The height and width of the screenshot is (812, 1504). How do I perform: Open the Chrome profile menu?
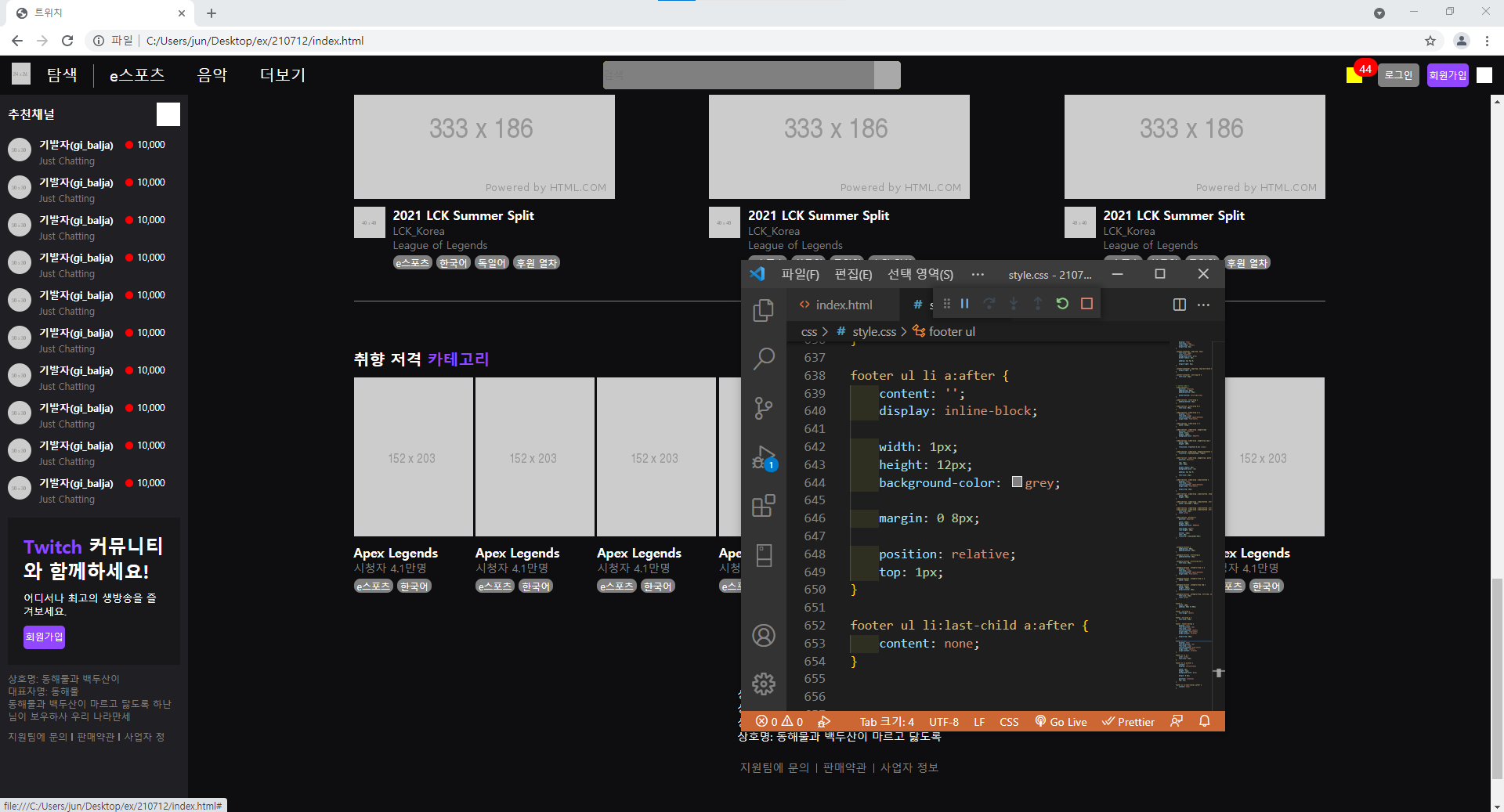click(x=1462, y=41)
